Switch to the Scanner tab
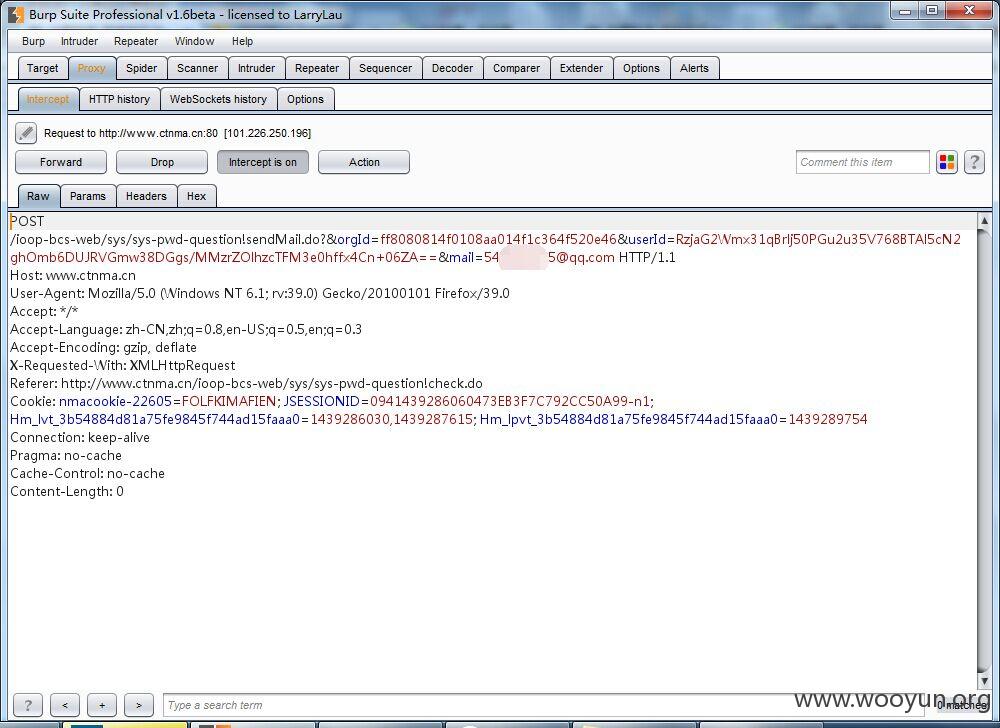The image size is (1000, 728). 198,68
